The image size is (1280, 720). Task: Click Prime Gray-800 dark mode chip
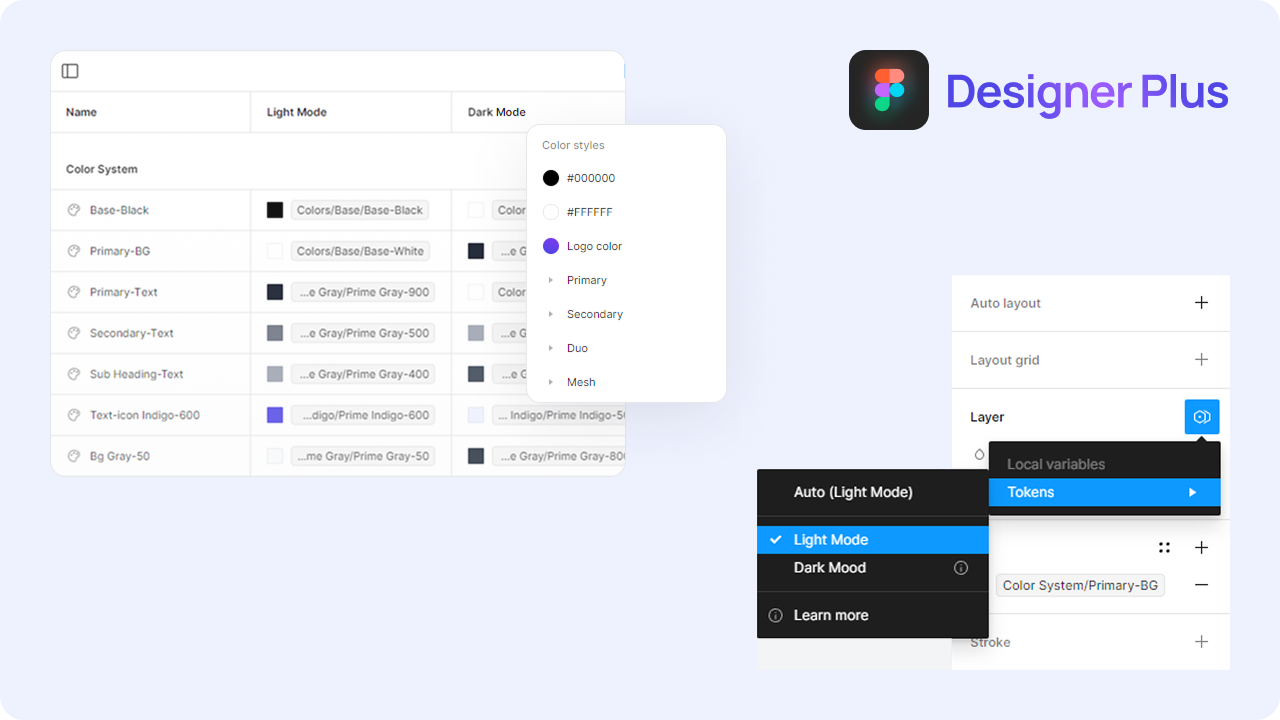[559, 456]
